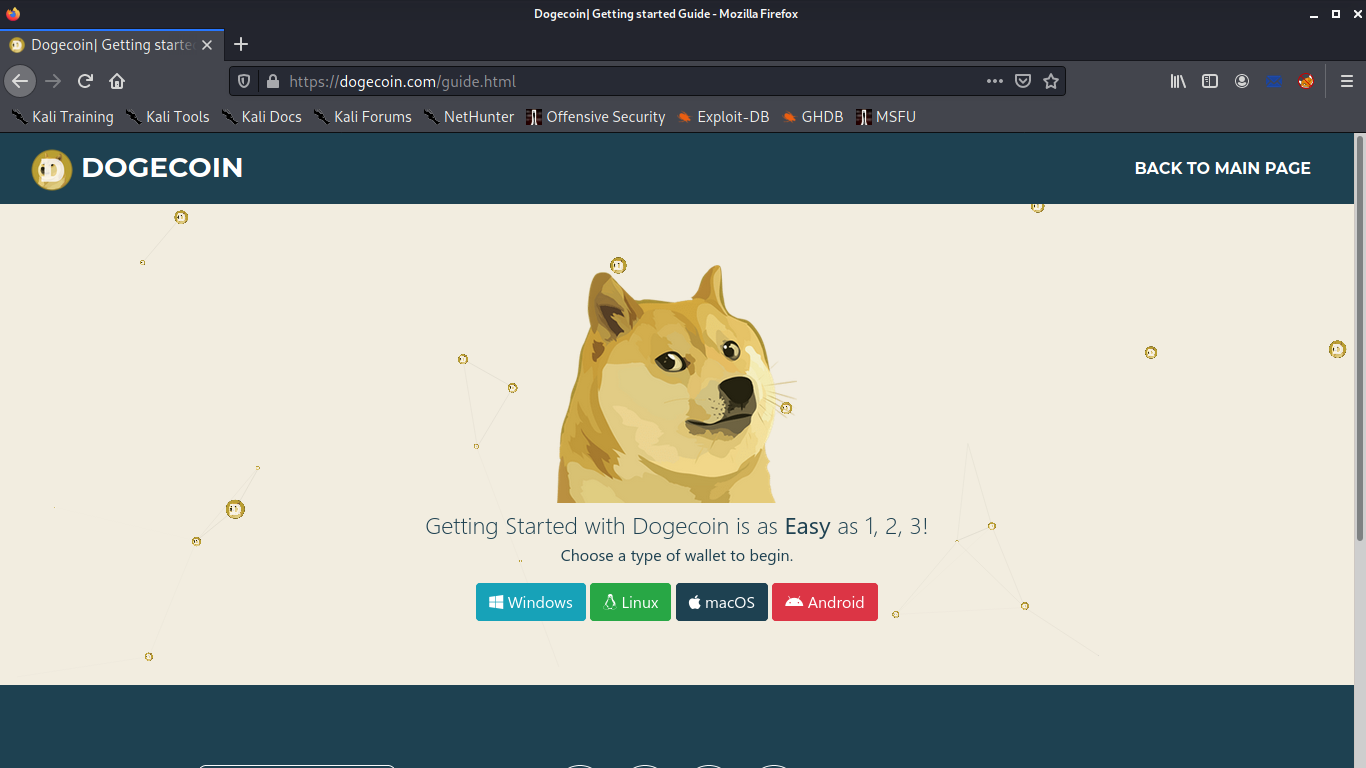Show site security padlock info

272,81
